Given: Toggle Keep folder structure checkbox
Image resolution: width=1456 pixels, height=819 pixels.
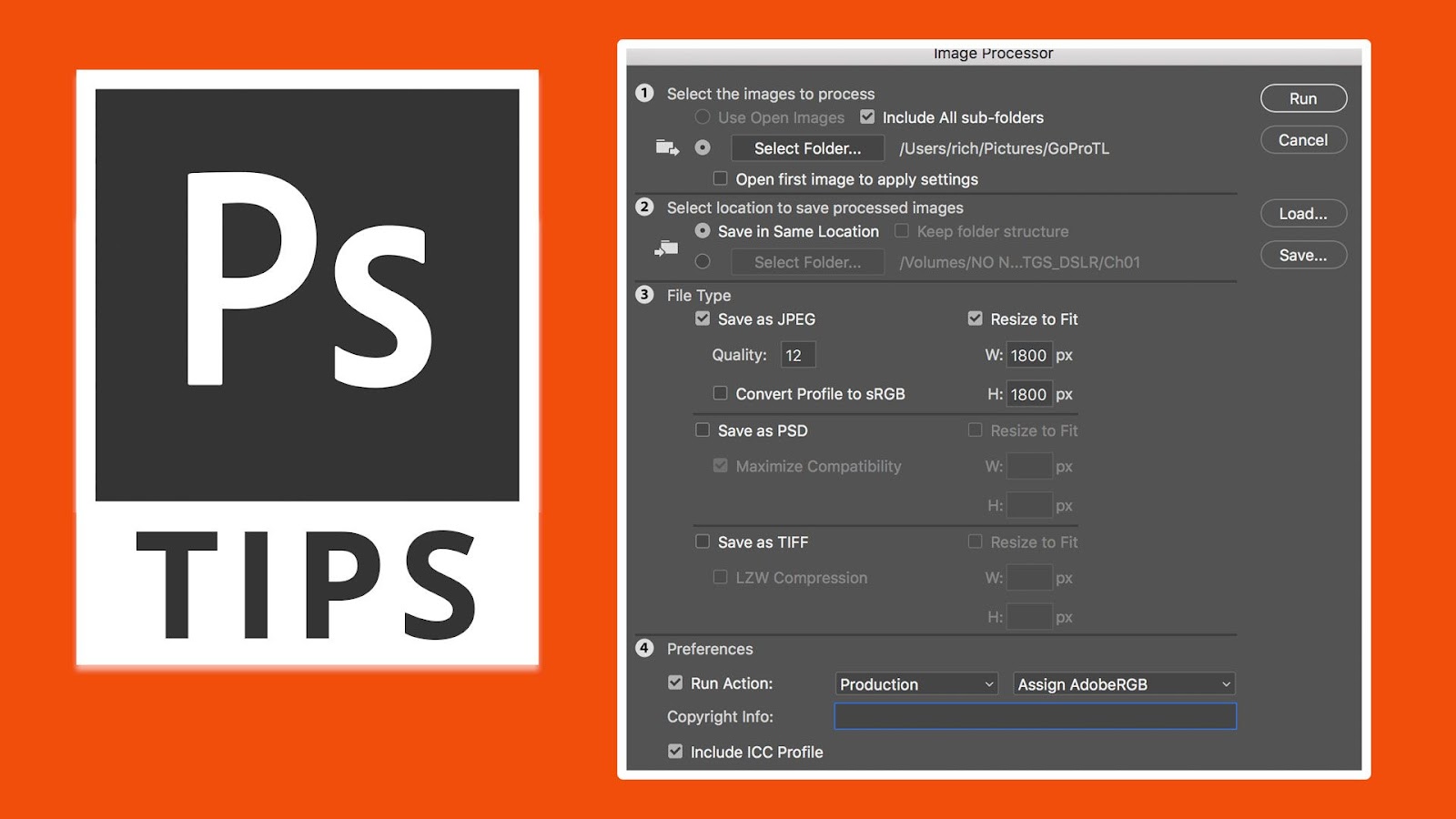Looking at the screenshot, I should 902,231.
